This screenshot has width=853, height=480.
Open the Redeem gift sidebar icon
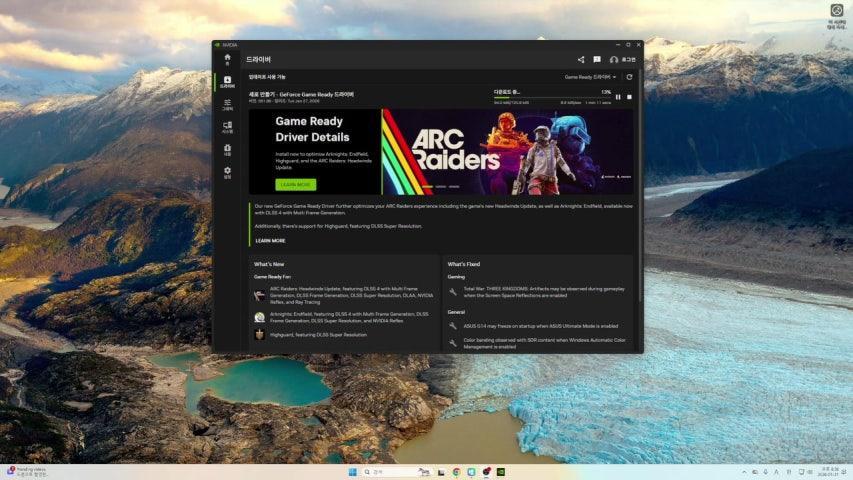(x=227, y=150)
